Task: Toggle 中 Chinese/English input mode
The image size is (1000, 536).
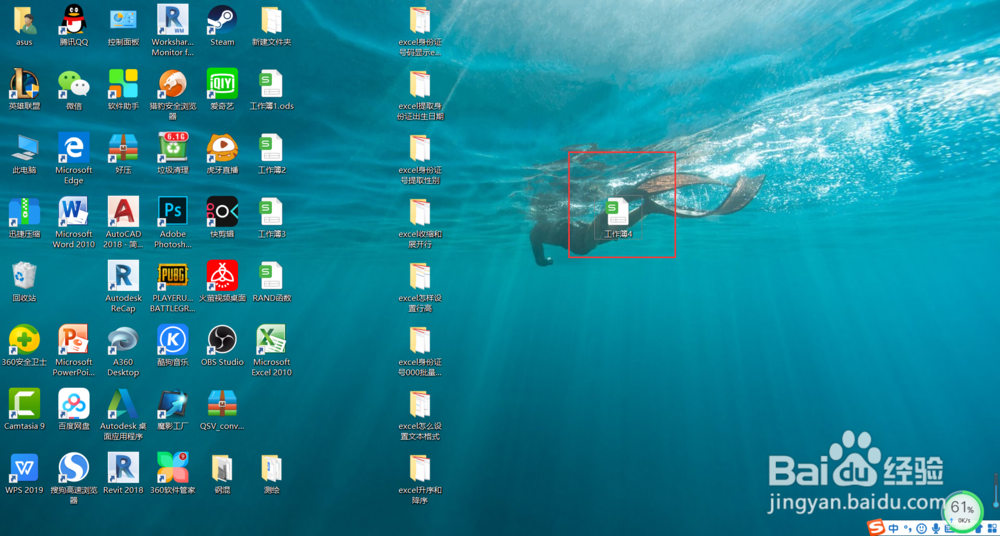Action: click(x=894, y=529)
